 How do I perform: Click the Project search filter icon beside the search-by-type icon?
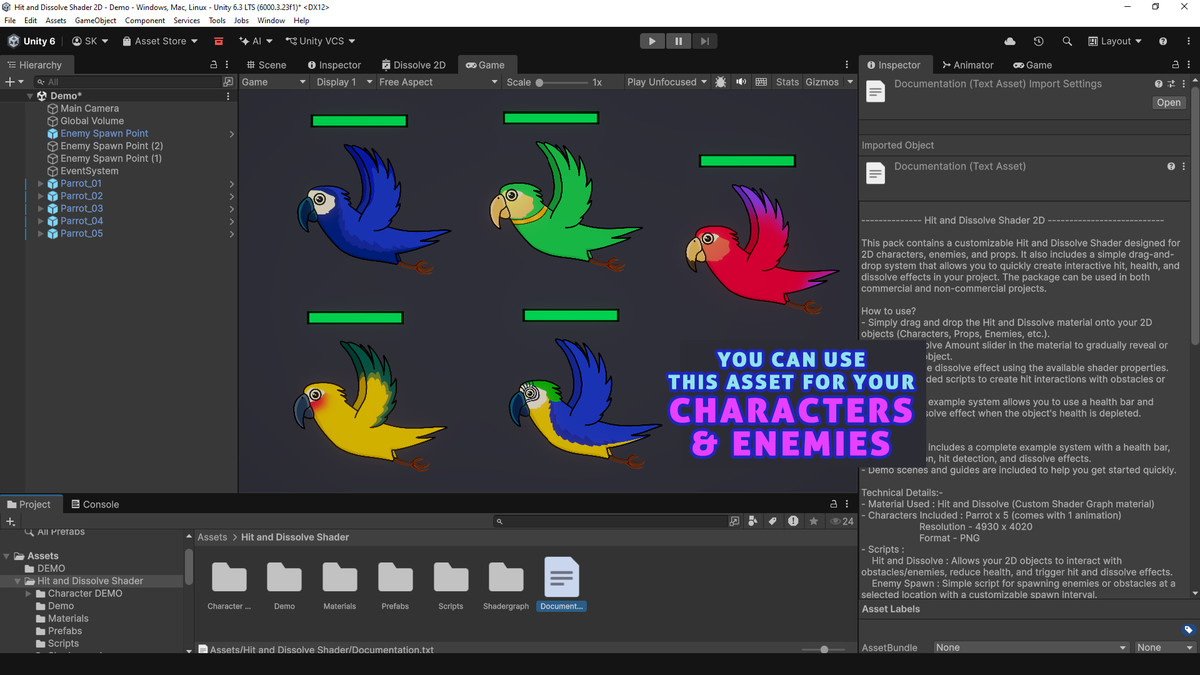coord(735,521)
